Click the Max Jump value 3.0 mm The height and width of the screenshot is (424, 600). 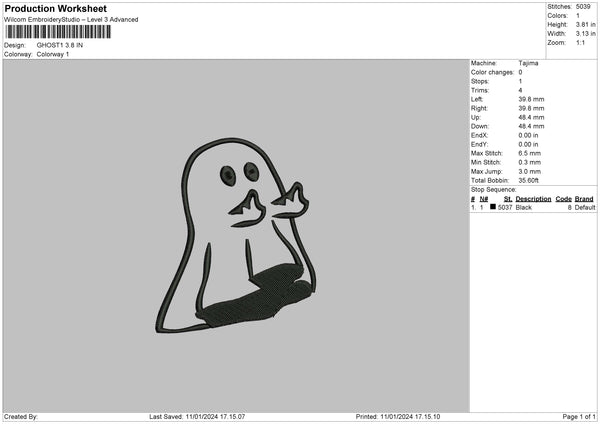(530, 172)
